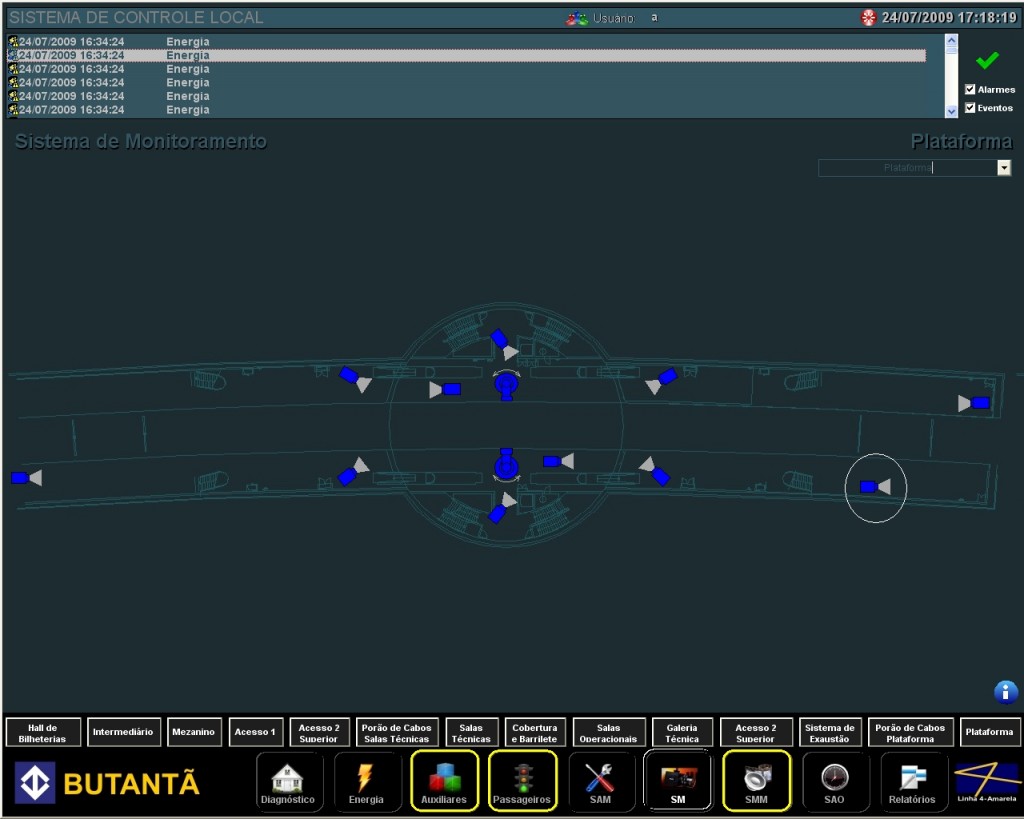The image size is (1024, 819).
Task: Open the Relatórios reports module
Action: [912, 782]
